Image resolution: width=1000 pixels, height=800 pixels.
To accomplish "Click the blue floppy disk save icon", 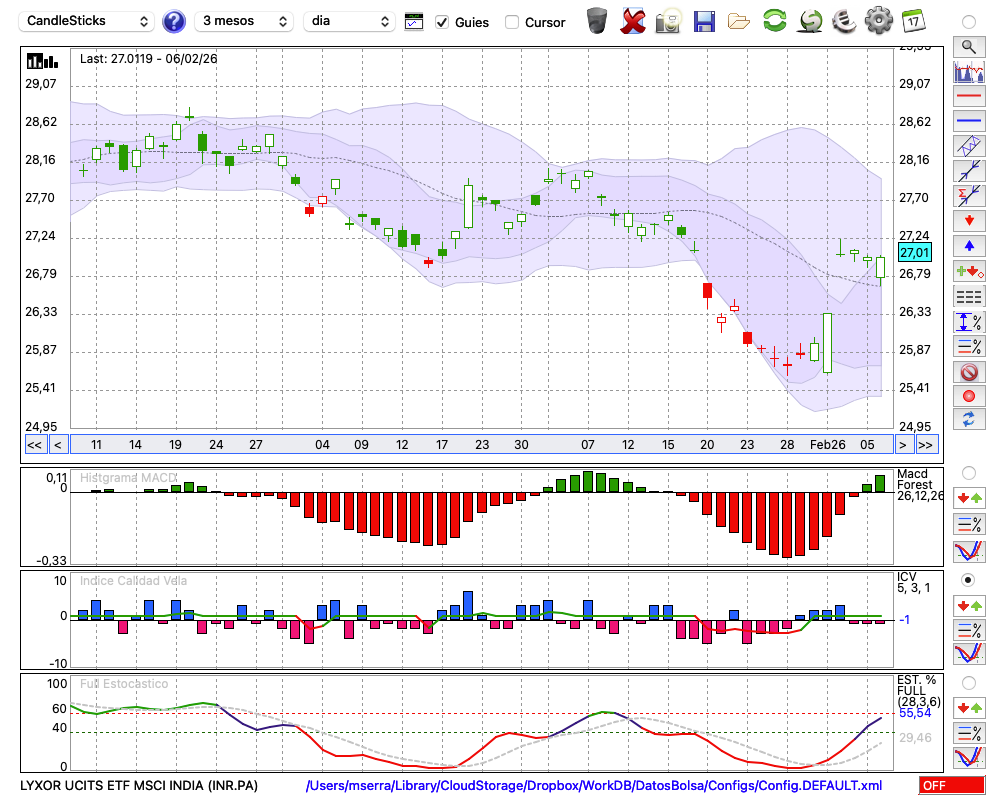I will coord(704,21).
